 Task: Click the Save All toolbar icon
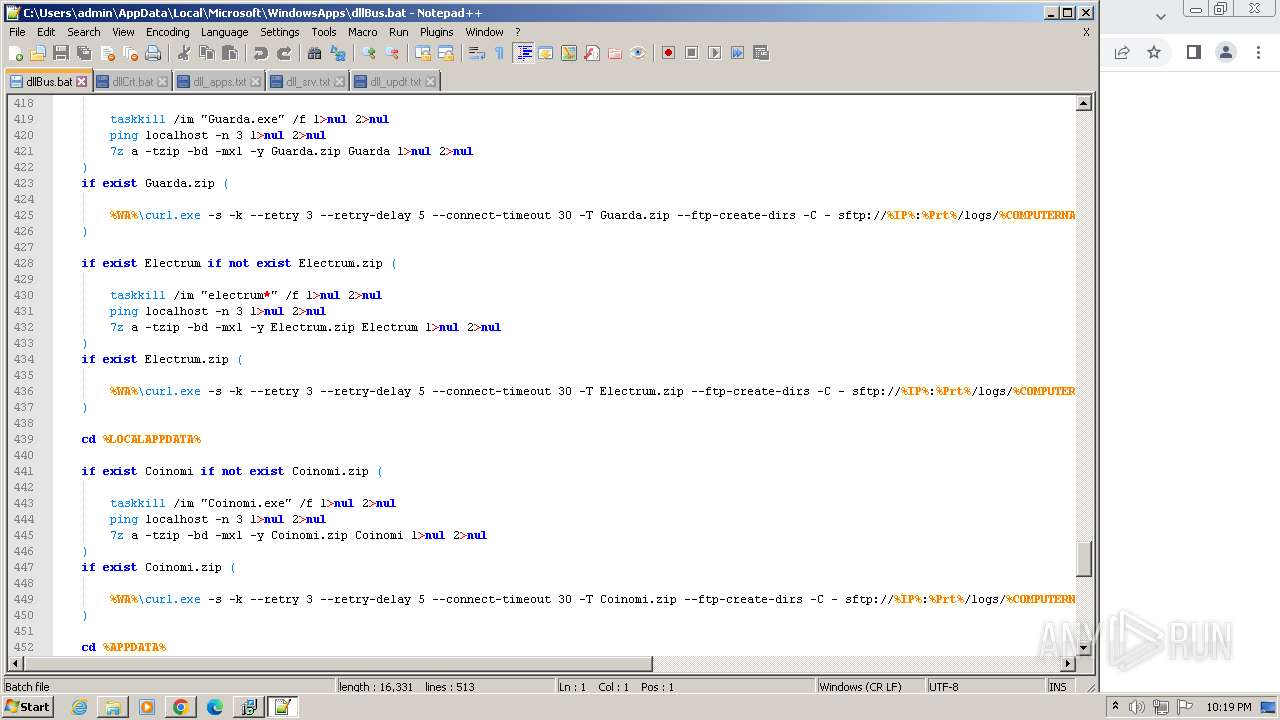pos(84,53)
